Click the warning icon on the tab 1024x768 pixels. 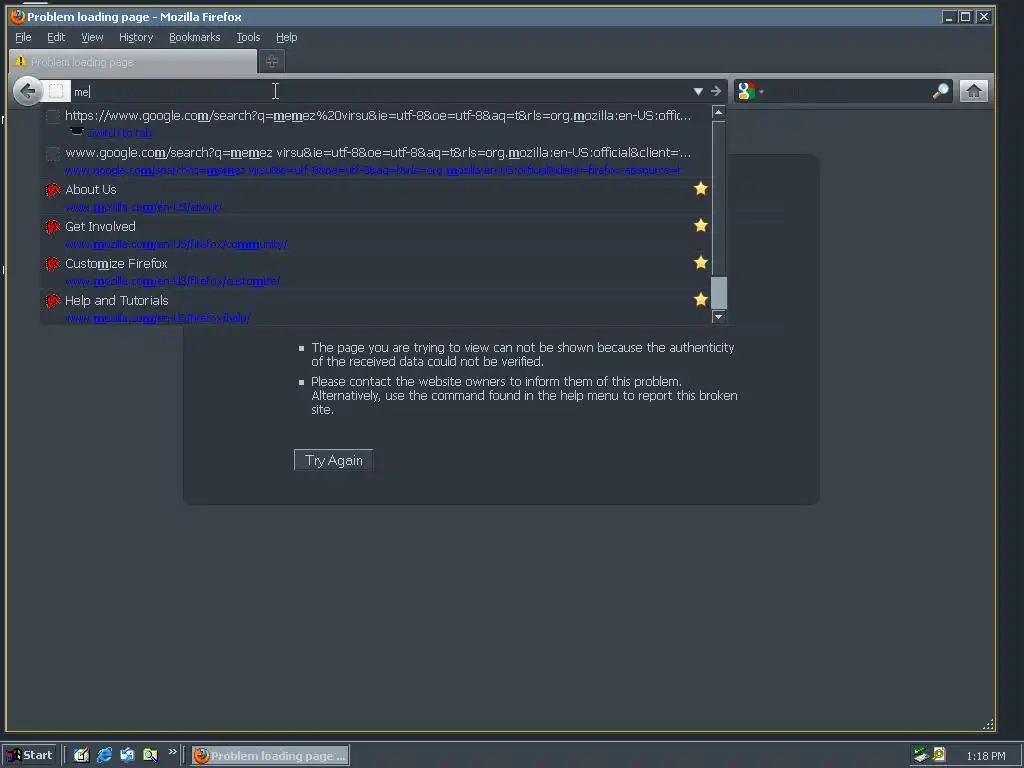click(20, 61)
